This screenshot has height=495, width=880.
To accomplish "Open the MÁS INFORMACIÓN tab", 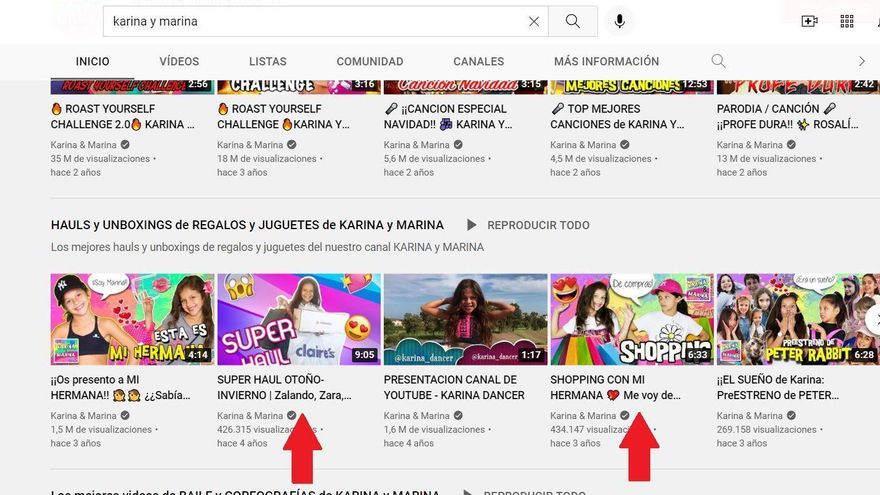I will point(607,61).
